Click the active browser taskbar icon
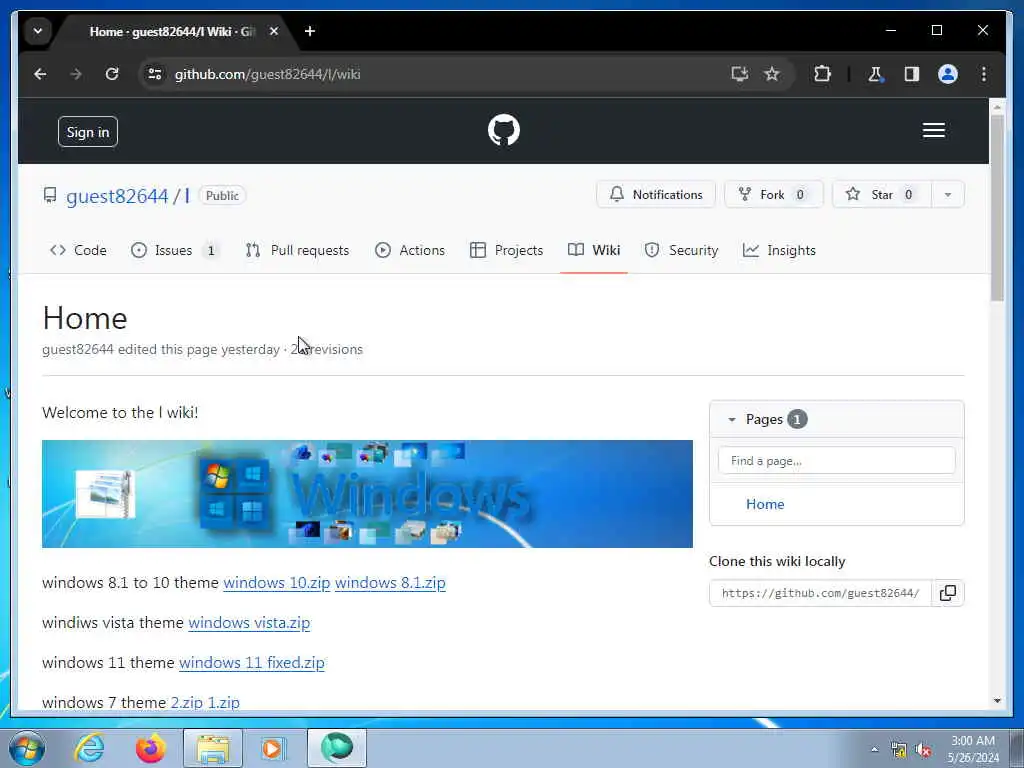 point(337,748)
